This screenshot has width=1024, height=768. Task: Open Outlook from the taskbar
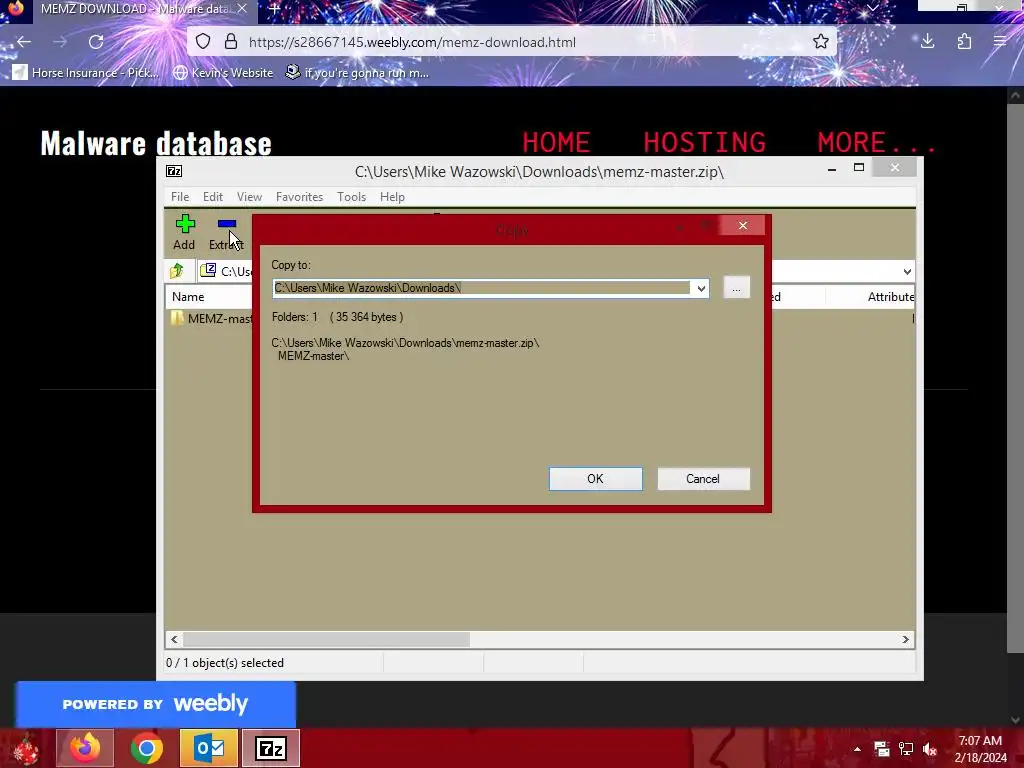click(x=209, y=748)
